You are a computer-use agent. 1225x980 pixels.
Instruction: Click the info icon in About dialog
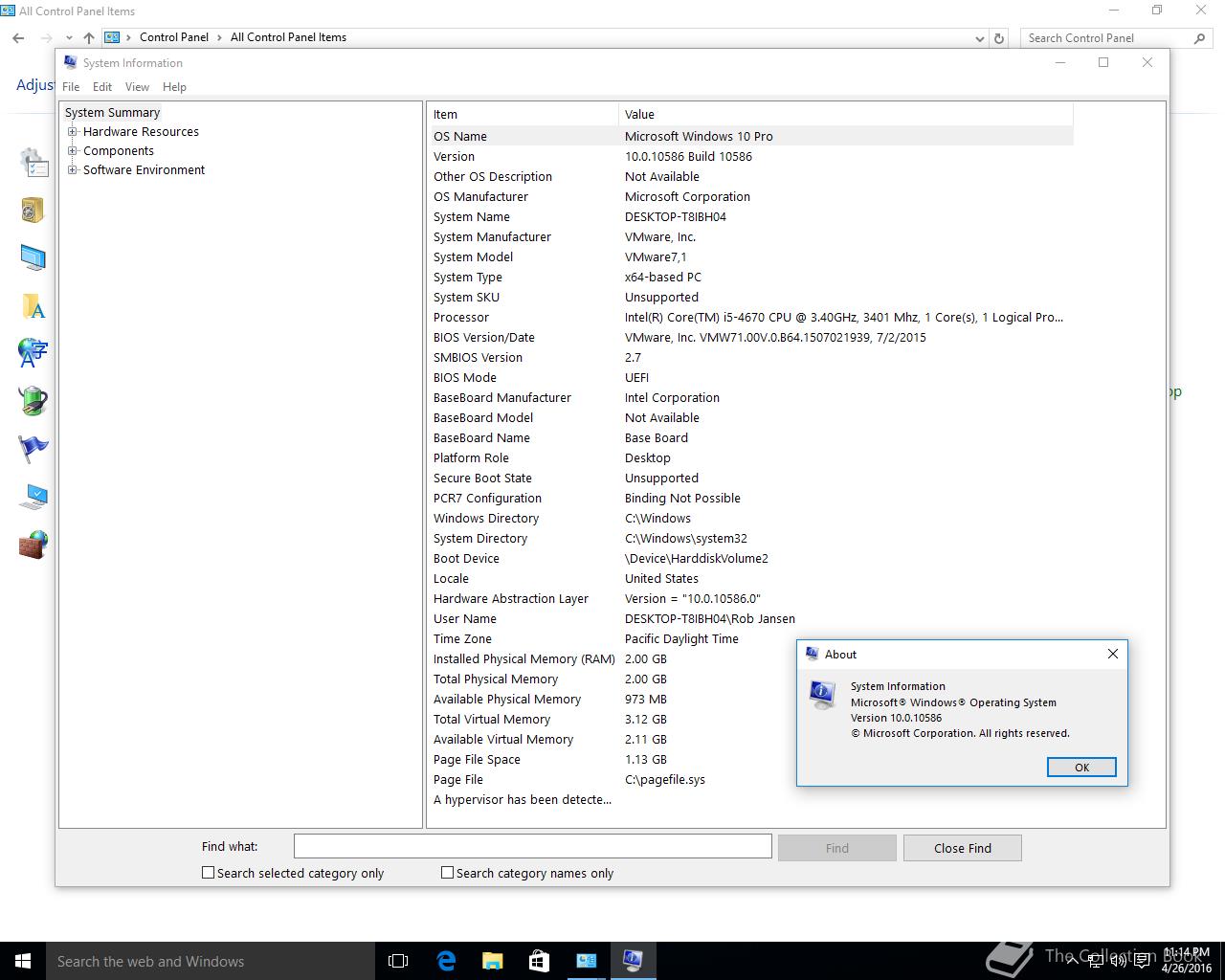click(x=822, y=695)
